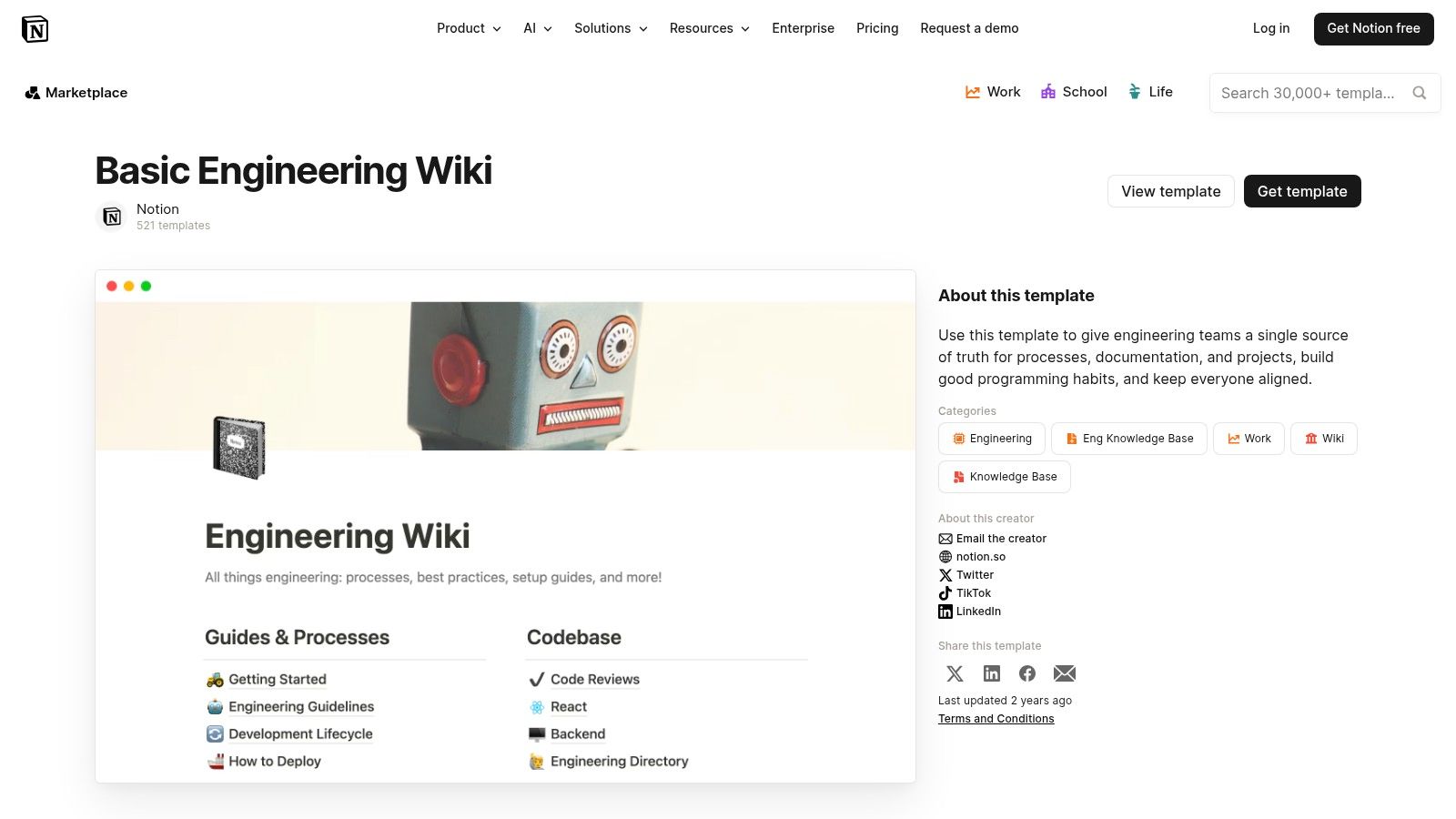Click the Getting Started tractor icon
This screenshot has width=1456, height=819.
(215, 680)
